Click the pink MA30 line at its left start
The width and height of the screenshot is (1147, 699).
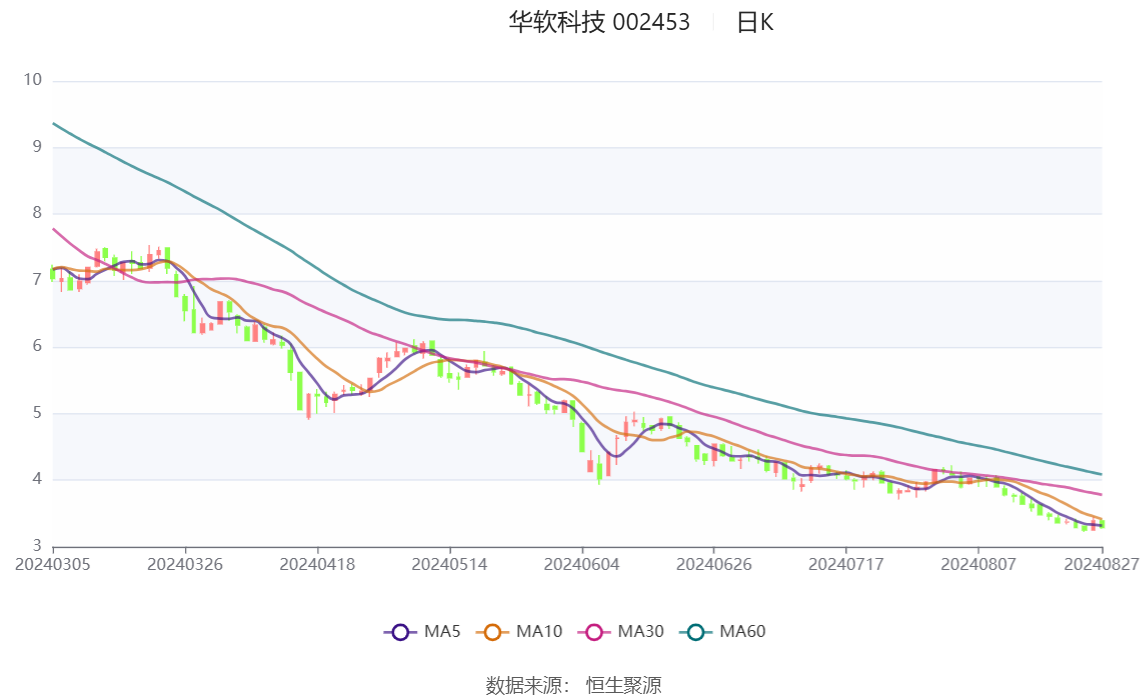click(54, 230)
